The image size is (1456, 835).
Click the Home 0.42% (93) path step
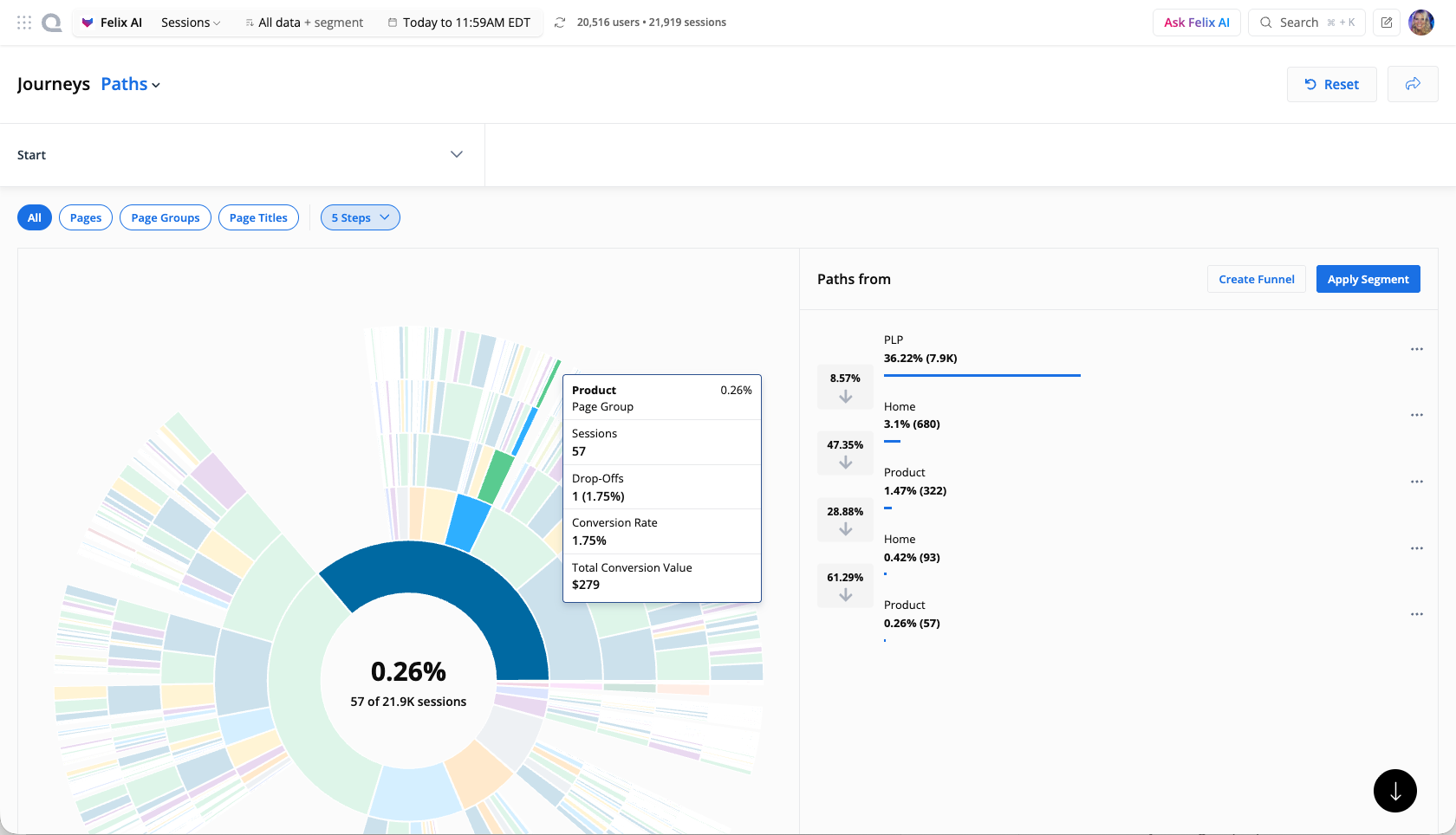click(x=912, y=554)
